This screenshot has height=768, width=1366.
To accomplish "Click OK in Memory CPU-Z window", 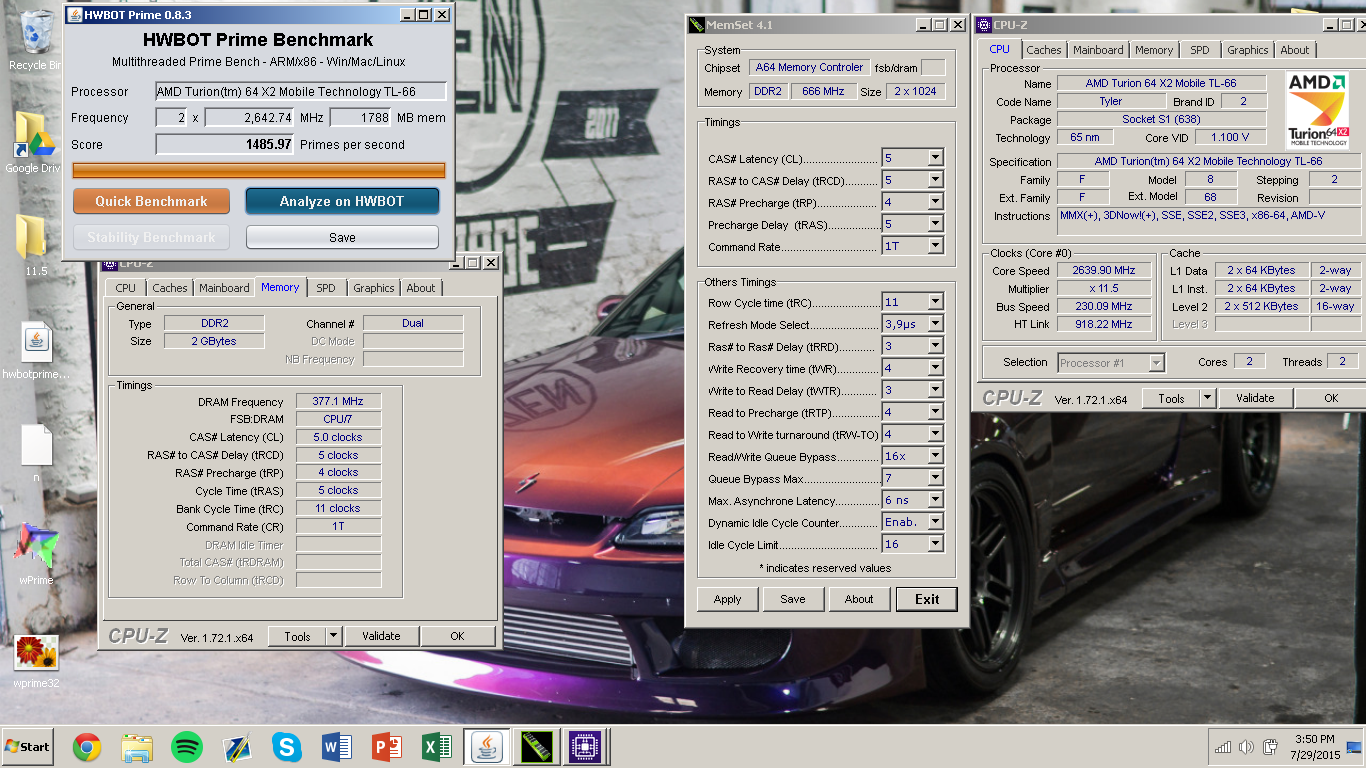I will [x=457, y=636].
